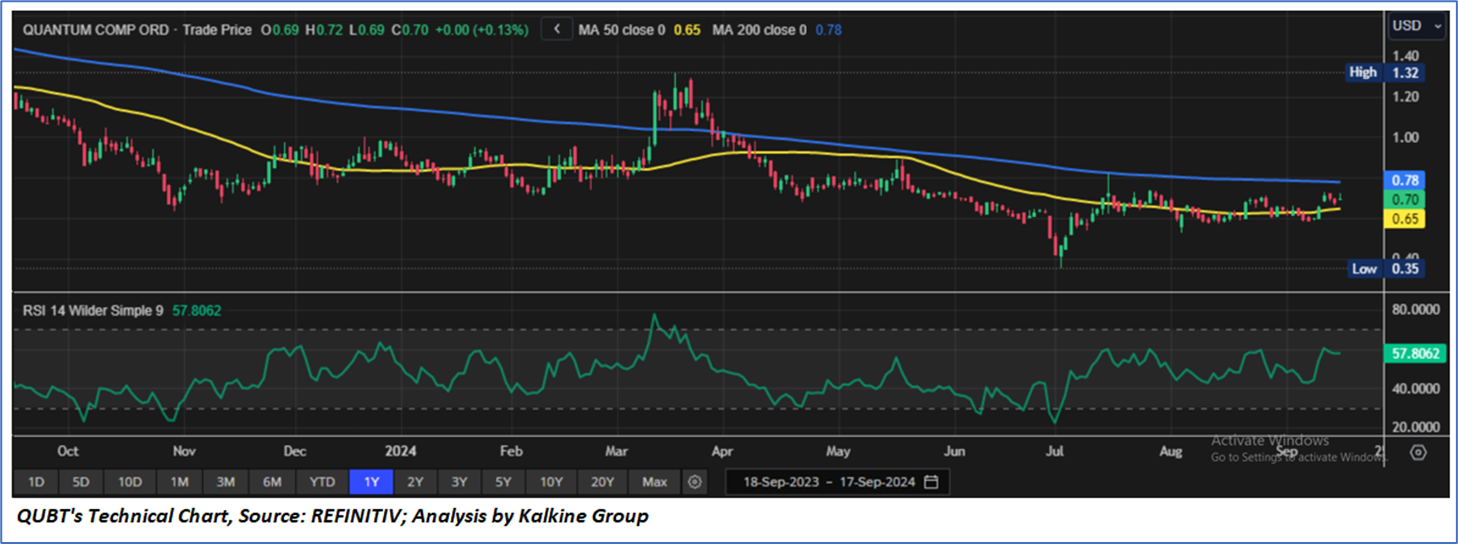The height and width of the screenshot is (544, 1458).
Task: Show the Max time range
Action: [654, 482]
